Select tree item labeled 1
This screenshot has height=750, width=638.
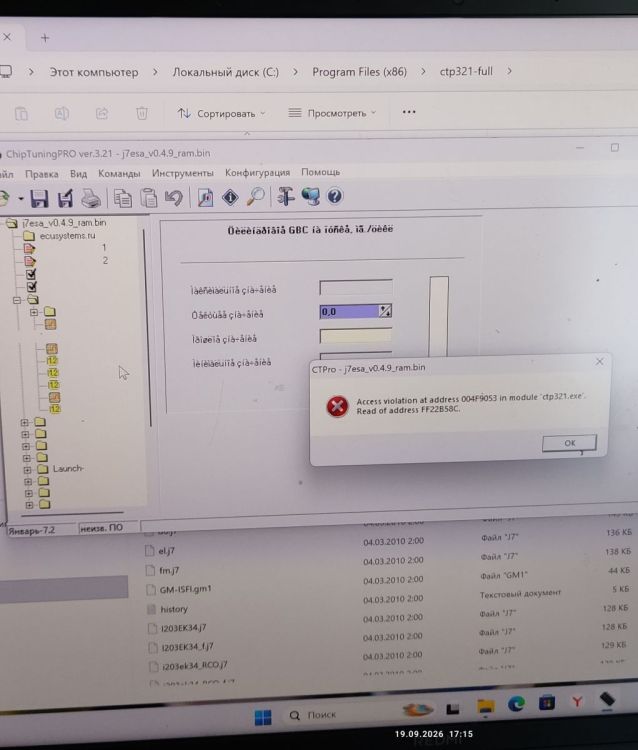pyautogui.click(x=104, y=248)
